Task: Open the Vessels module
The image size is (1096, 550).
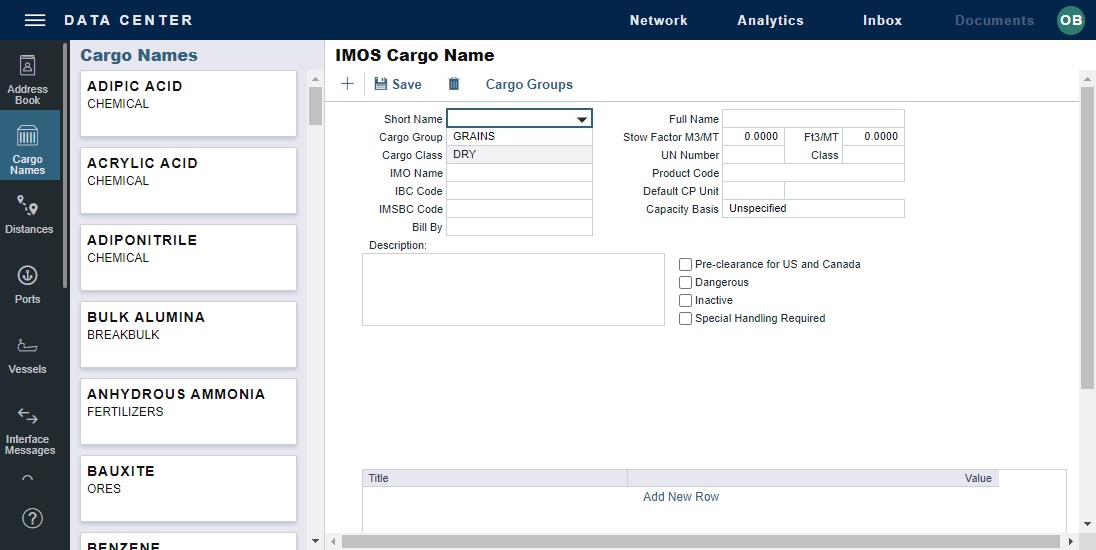Action: click(28, 355)
